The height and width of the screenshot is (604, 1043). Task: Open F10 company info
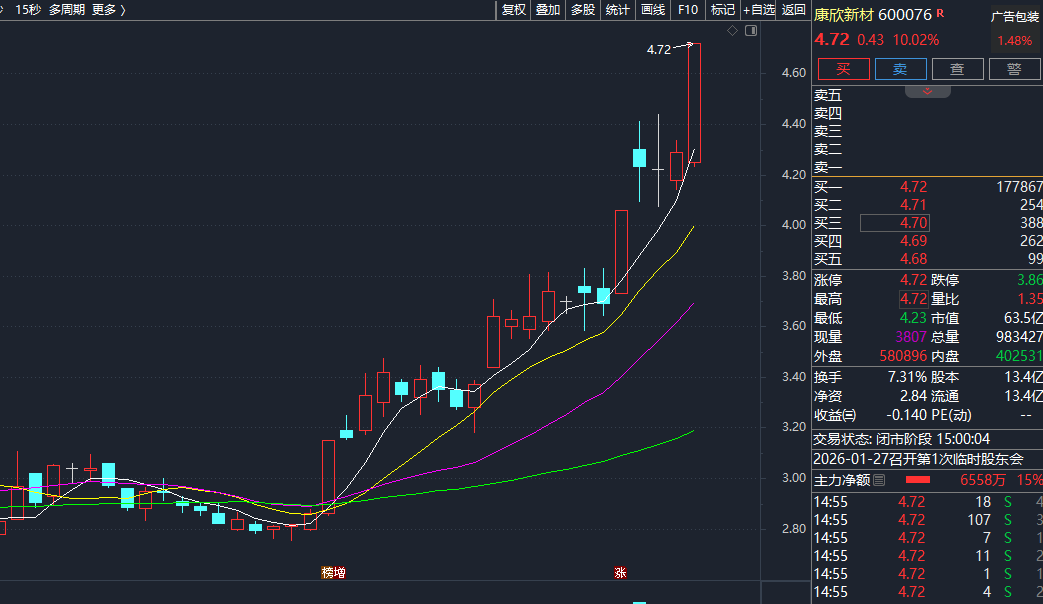(x=687, y=10)
